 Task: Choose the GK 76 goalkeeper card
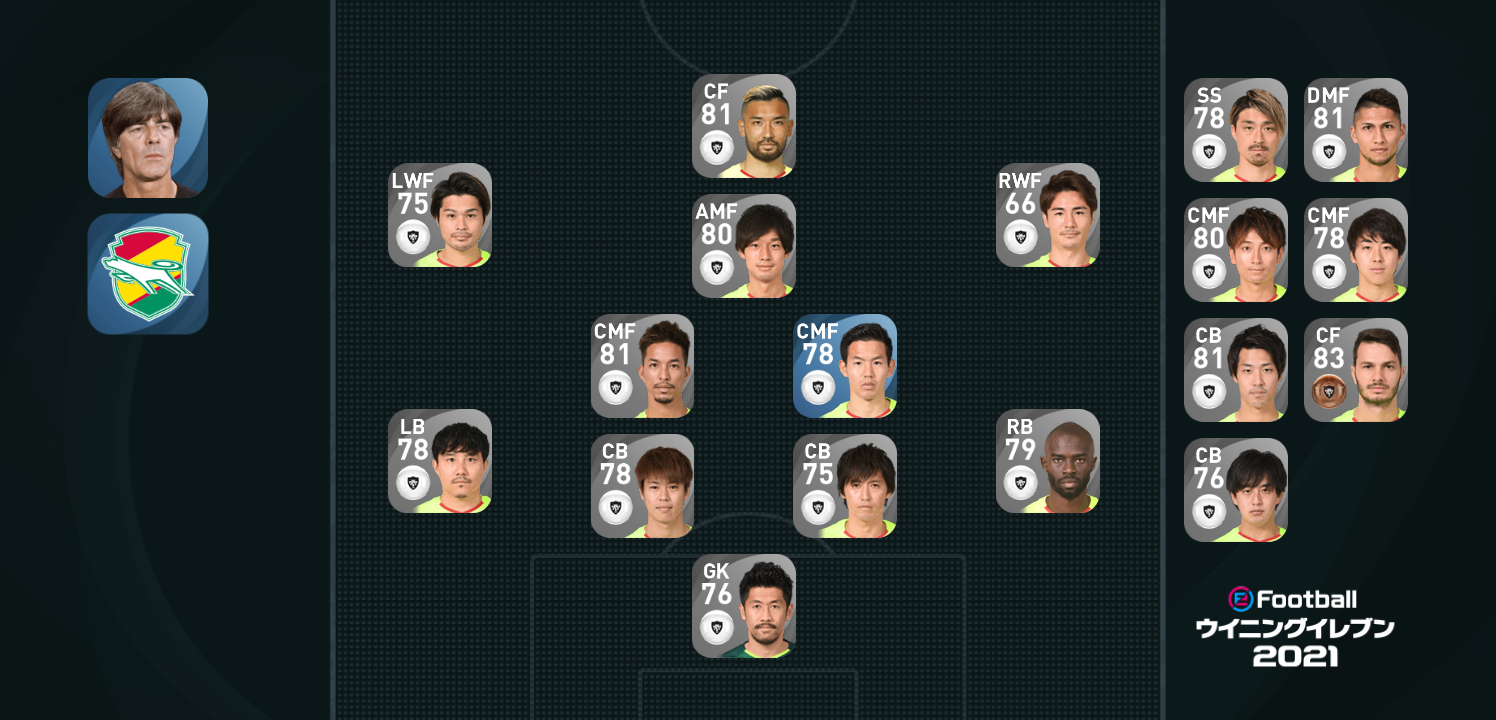click(x=744, y=606)
